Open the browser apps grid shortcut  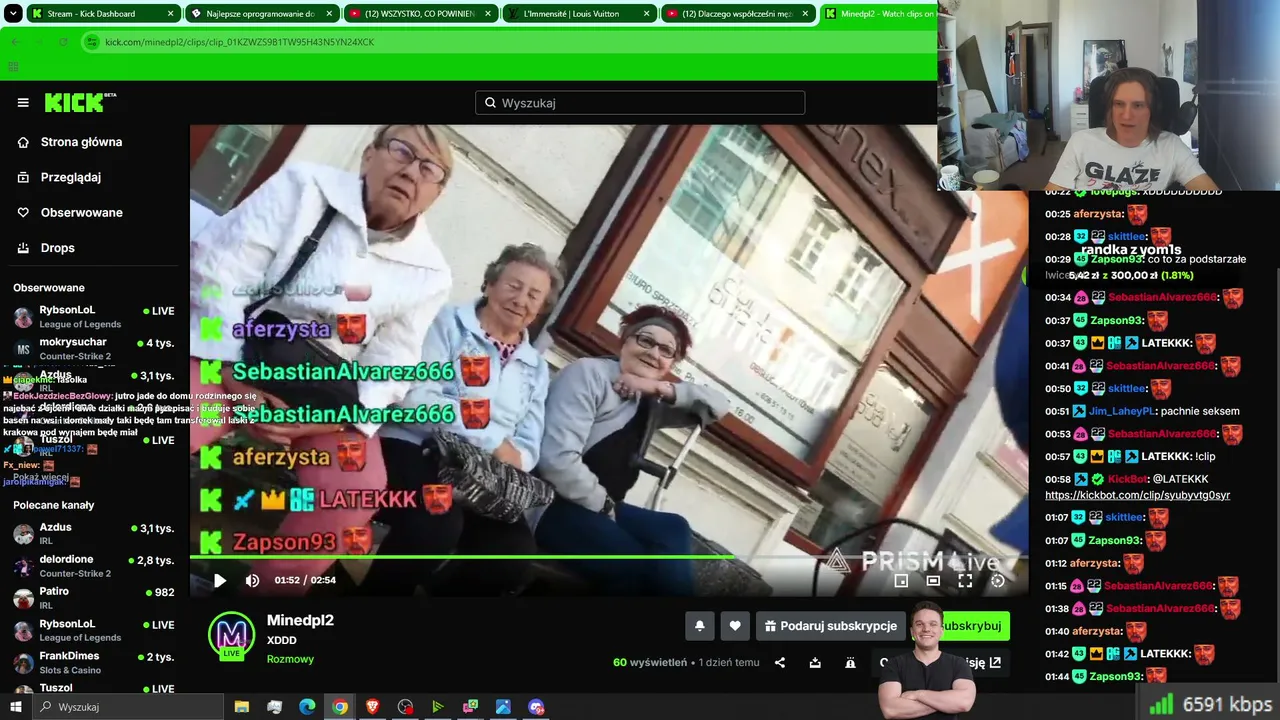click(x=13, y=67)
